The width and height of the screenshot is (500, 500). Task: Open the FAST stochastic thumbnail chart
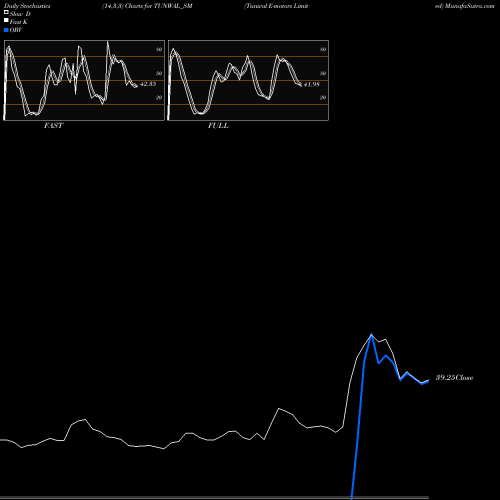tap(84, 80)
